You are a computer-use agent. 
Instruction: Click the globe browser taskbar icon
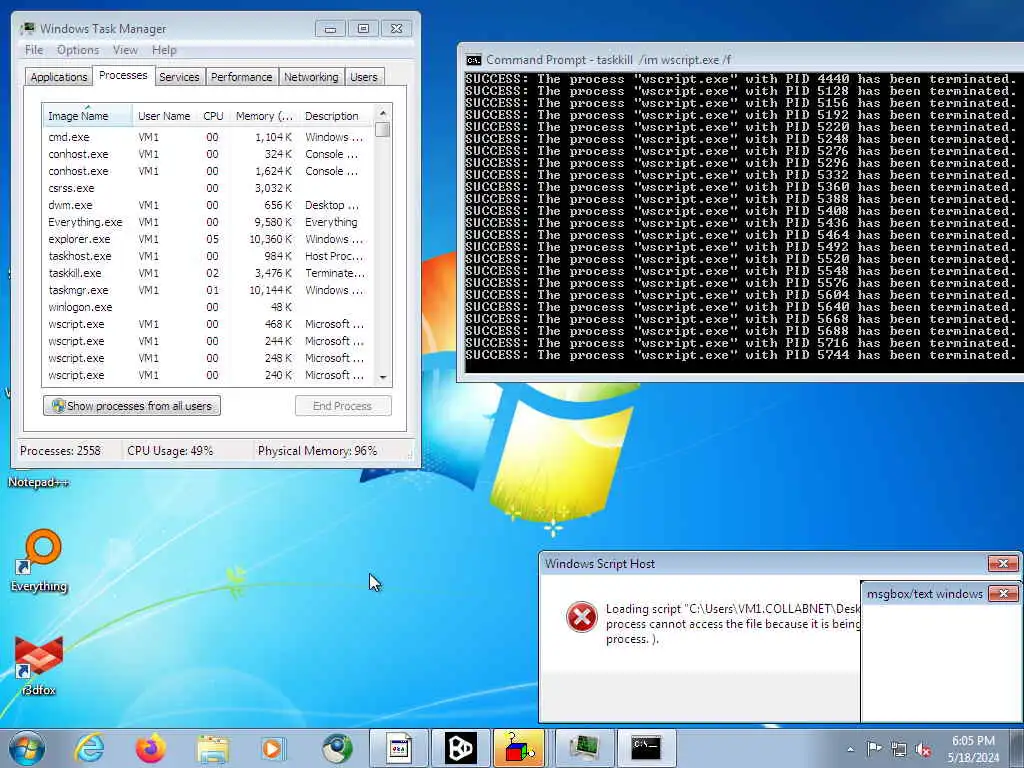tap(337, 748)
